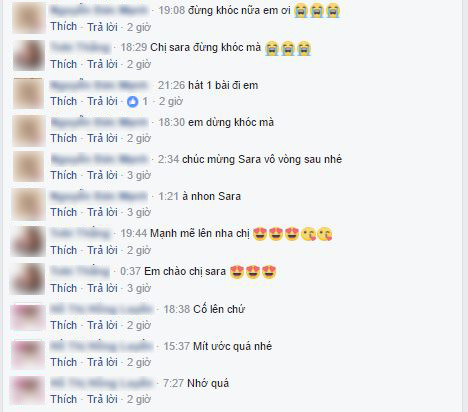Click timestamp 0:37 beside 'Em chào chị sara'
Screen dimensions: 468x412
[x=130, y=271]
